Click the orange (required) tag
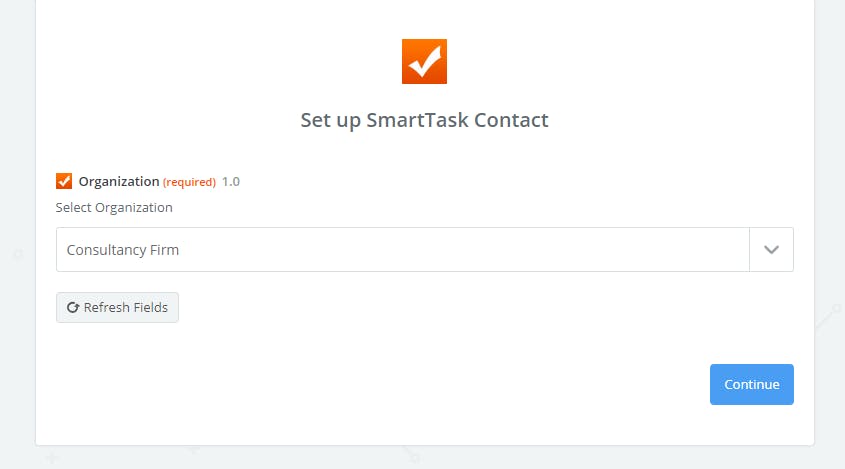 [189, 182]
